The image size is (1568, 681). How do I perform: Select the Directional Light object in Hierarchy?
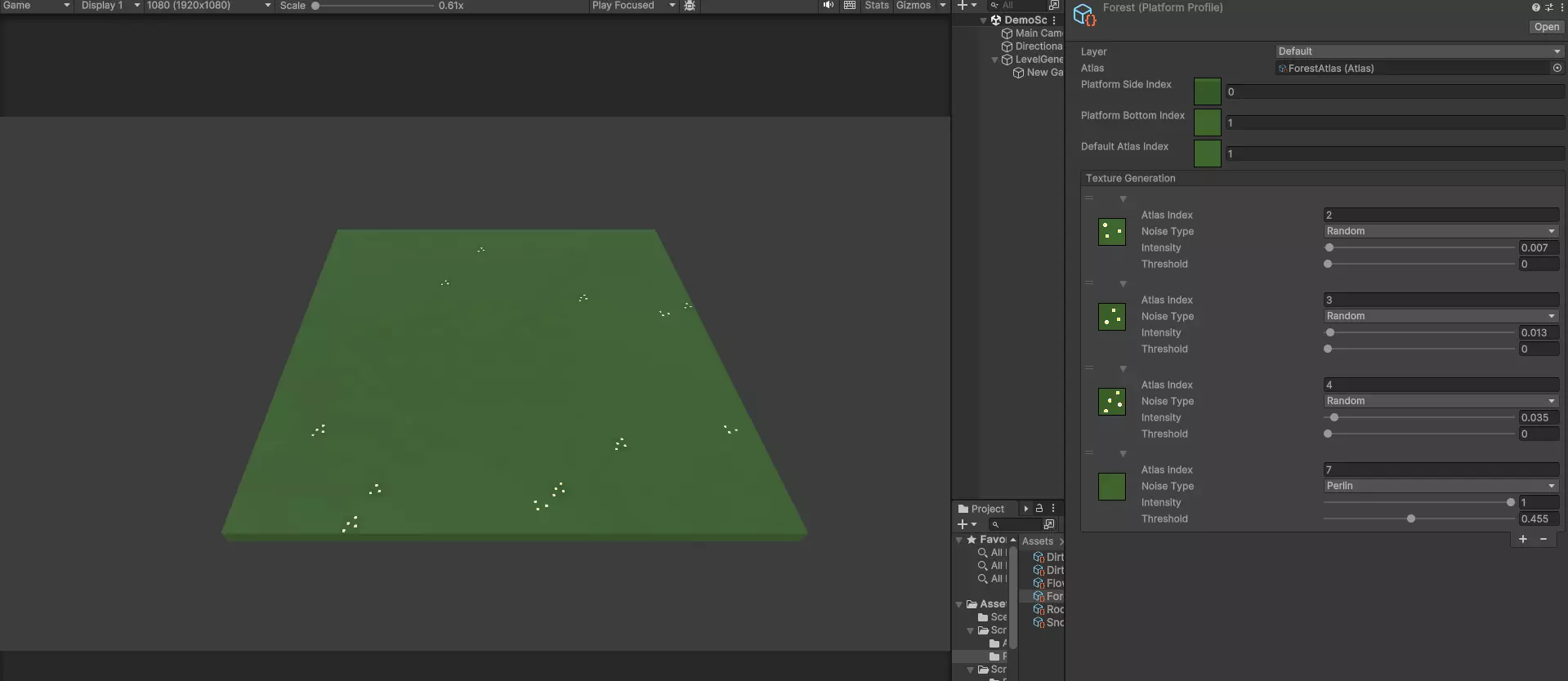tap(1033, 47)
